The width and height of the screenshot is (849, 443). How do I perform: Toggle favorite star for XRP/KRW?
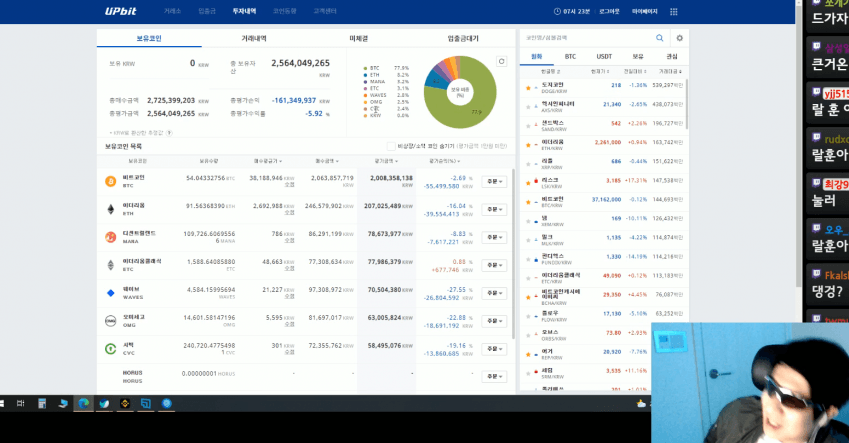(528, 164)
